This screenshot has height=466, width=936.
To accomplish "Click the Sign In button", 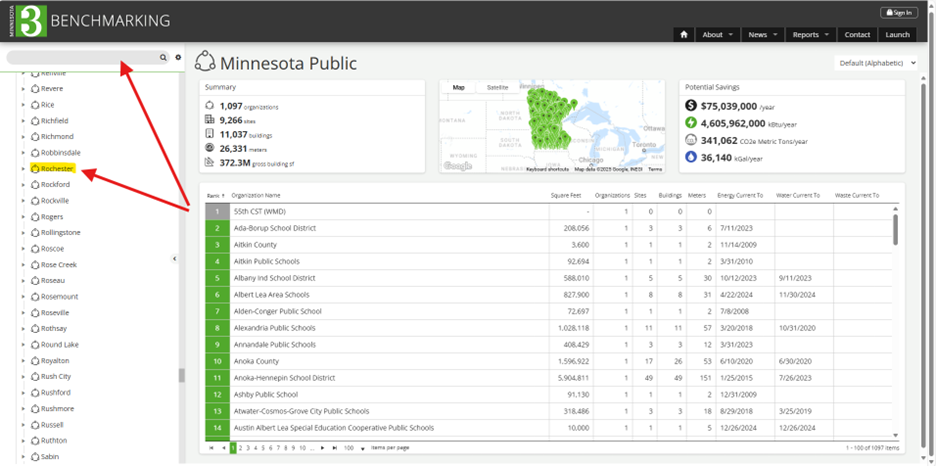I will 898,12.
